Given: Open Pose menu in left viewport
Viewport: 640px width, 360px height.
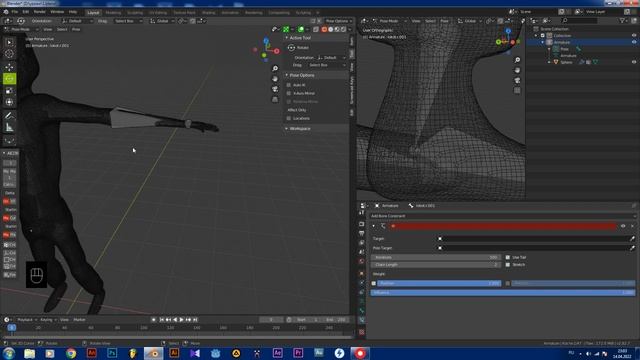Looking at the screenshot, I should pyautogui.click(x=76, y=29).
